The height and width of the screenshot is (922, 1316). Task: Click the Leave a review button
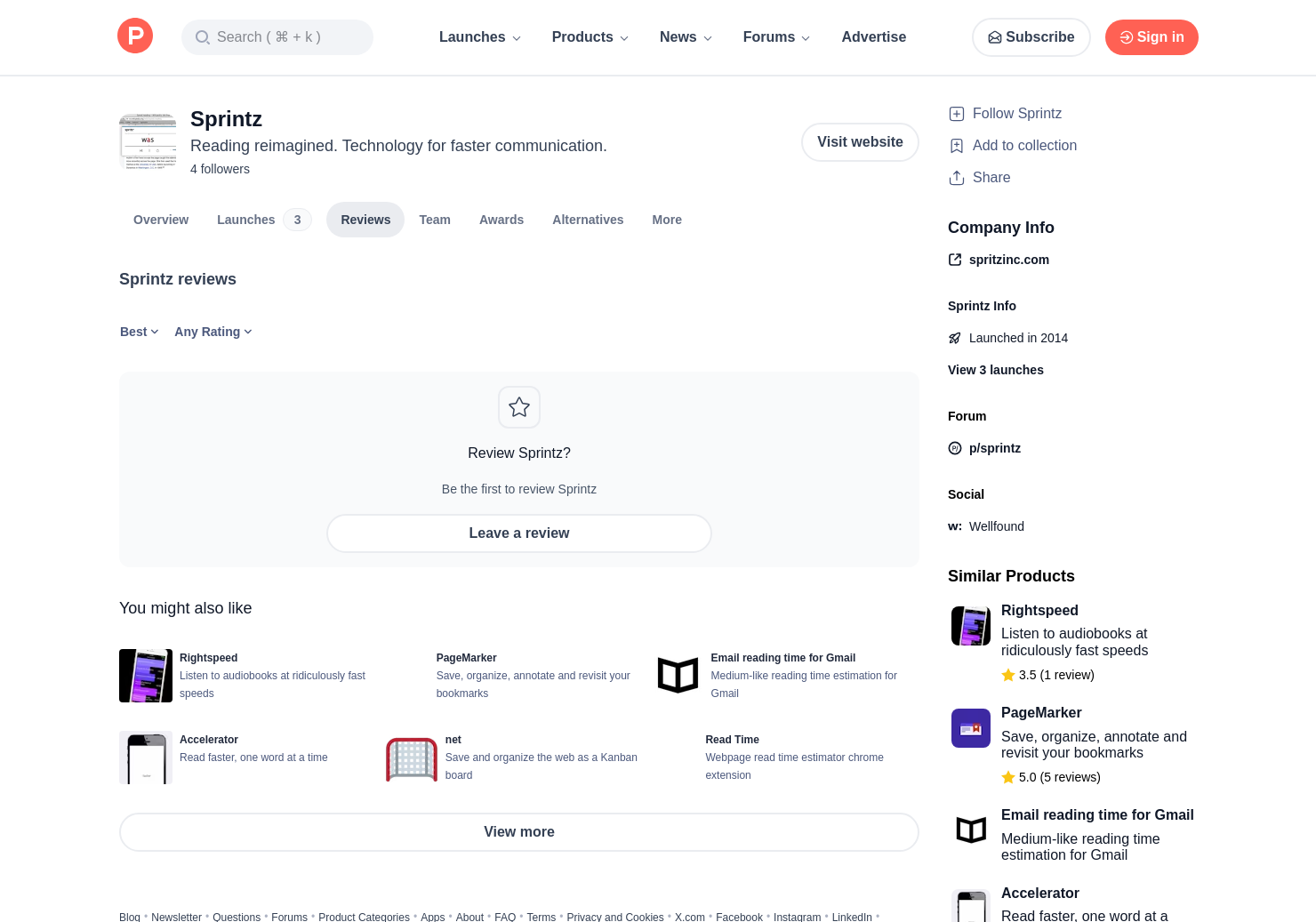point(519,533)
